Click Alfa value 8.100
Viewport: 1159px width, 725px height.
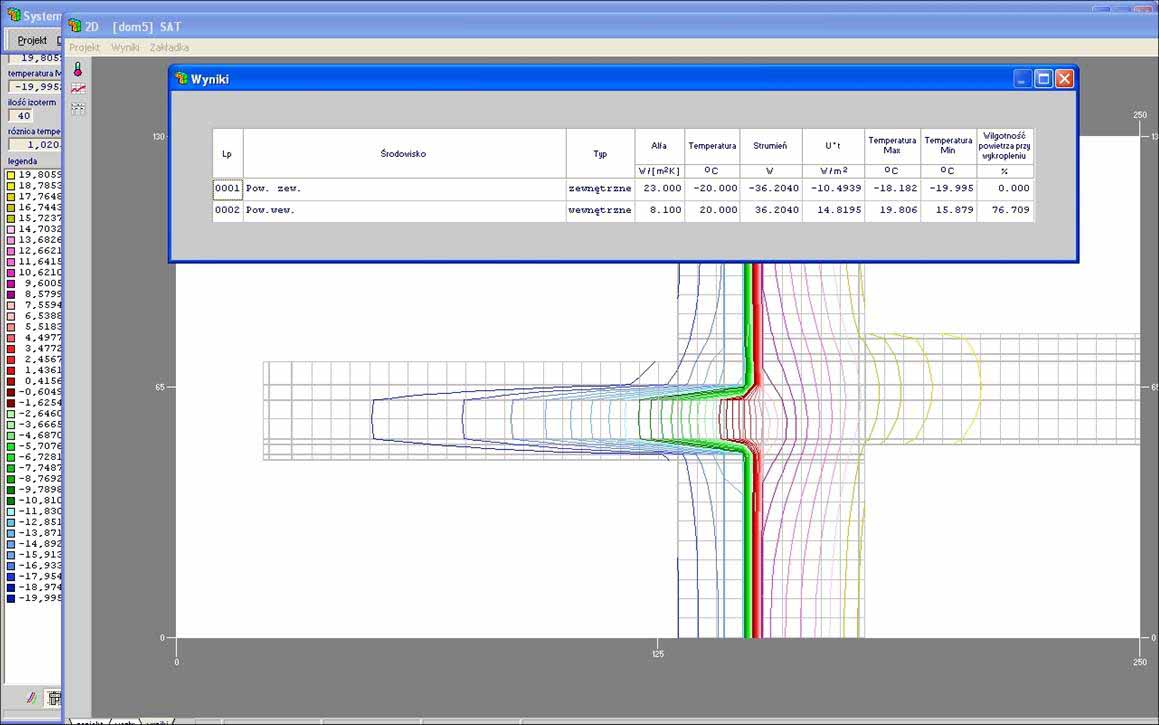(x=659, y=210)
